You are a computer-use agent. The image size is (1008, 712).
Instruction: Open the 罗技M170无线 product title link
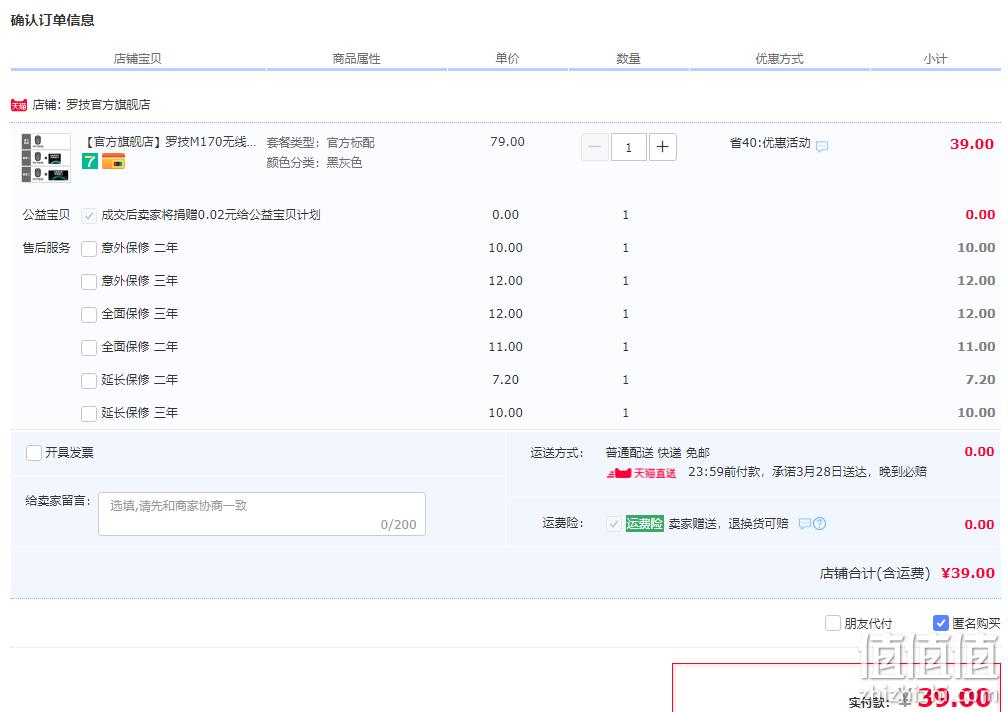tap(170, 142)
